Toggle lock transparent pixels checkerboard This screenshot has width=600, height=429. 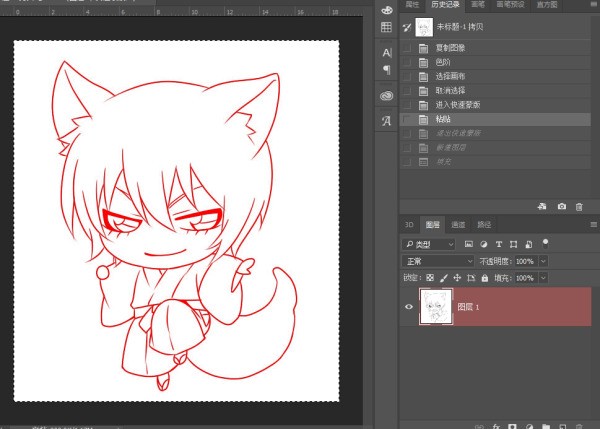pos(430,277)
